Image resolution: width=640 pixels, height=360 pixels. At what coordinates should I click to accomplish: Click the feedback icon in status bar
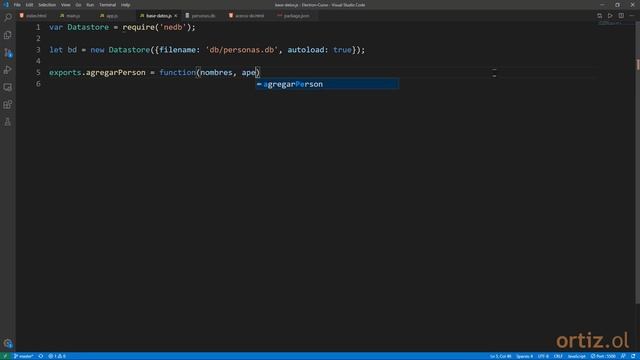click(x=623, y=356)
